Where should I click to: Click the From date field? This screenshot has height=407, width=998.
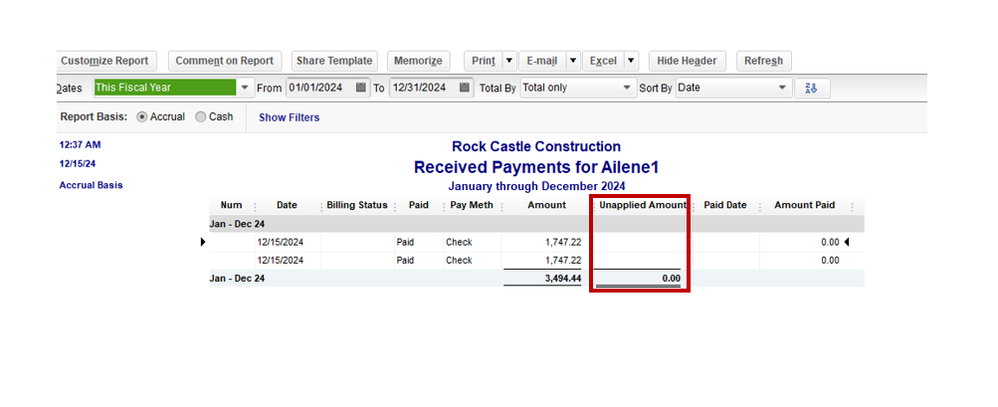point(320,88)
